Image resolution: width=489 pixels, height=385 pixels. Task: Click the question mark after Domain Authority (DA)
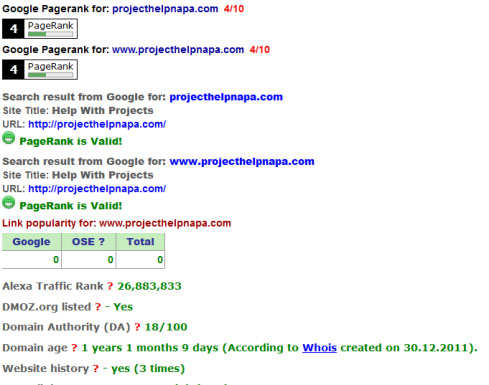[x=137, y=327]
